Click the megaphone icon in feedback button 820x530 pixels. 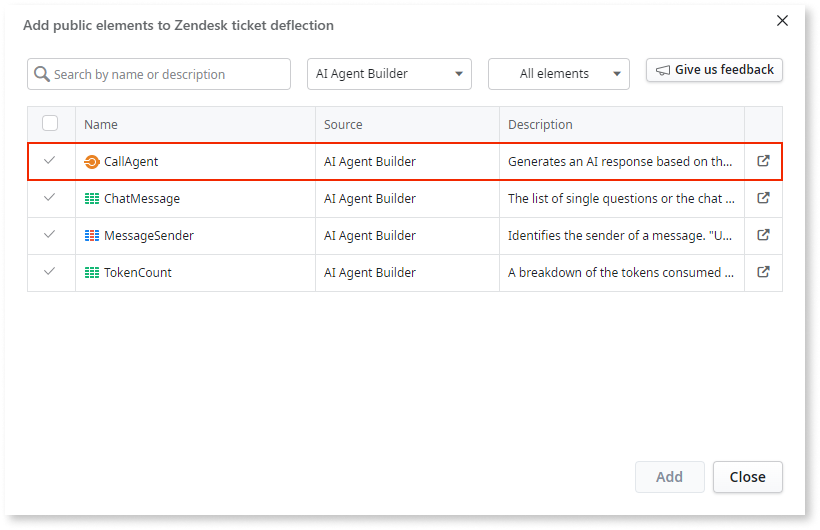tap(663, 70)
